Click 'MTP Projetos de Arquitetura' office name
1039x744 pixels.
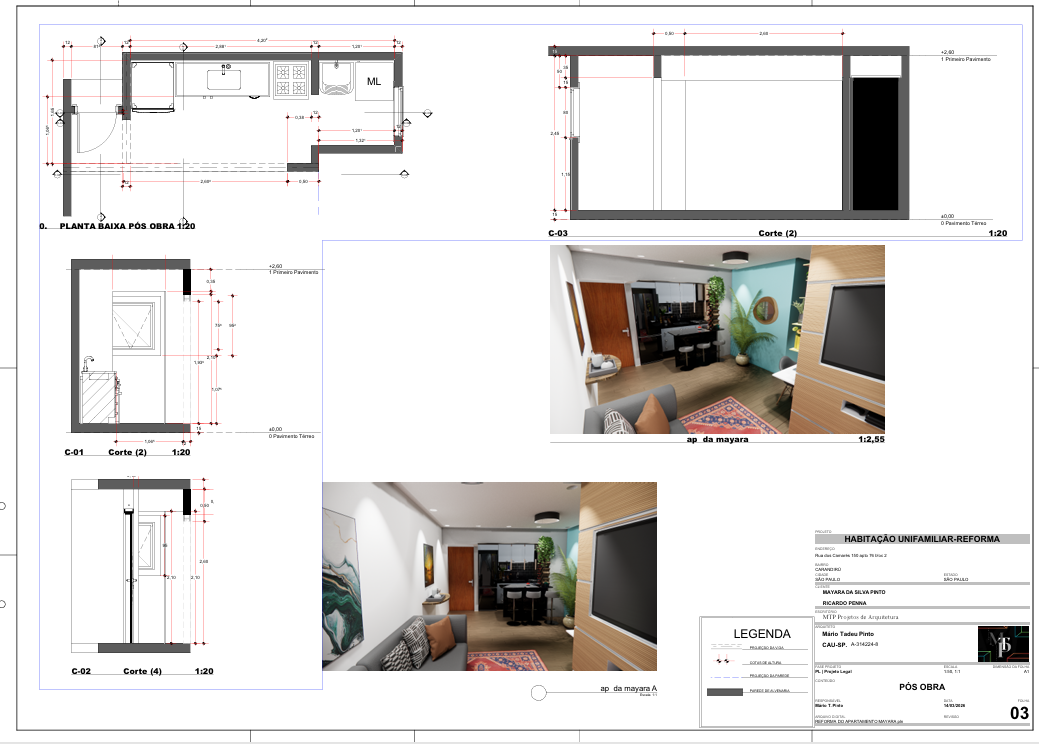(860, 617)
